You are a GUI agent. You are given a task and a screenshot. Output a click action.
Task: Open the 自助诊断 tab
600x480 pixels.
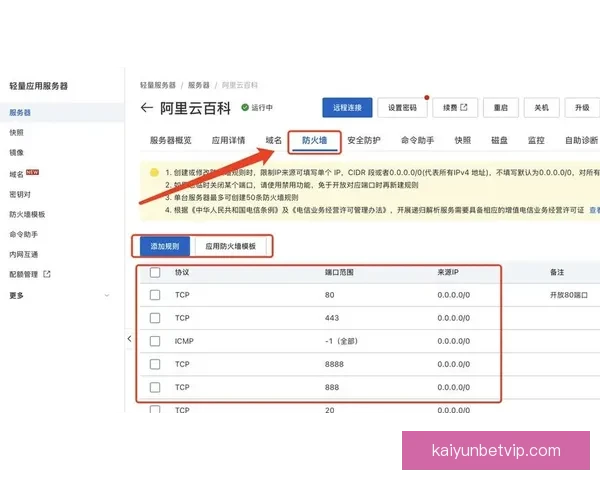tap(581, 140)
